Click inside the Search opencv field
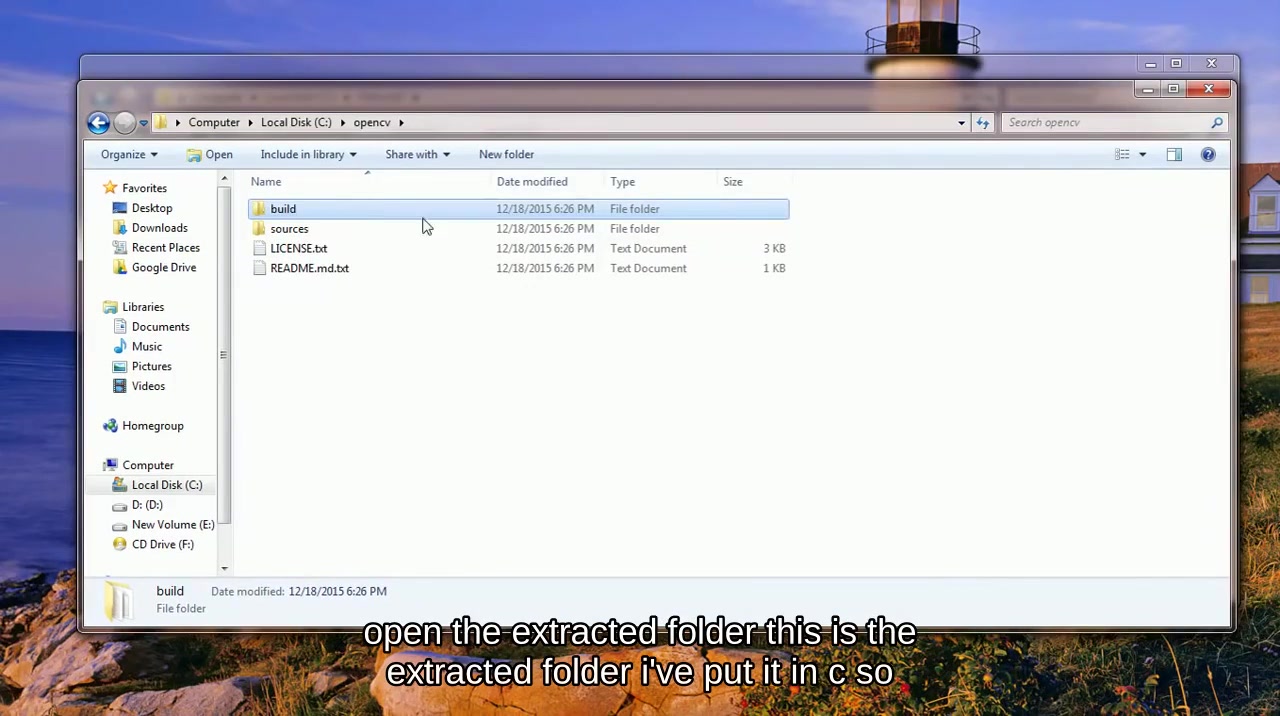Screen dimensions: 1280x716 point(1100,122)
